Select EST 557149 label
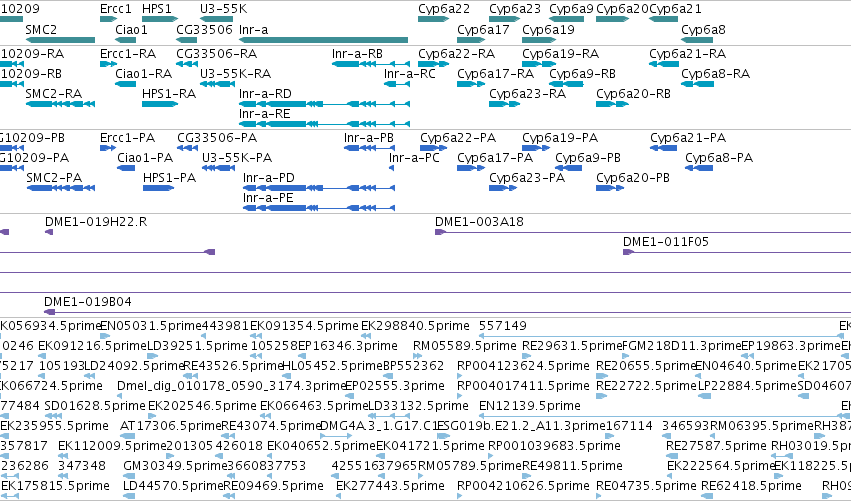 [503, 326]
